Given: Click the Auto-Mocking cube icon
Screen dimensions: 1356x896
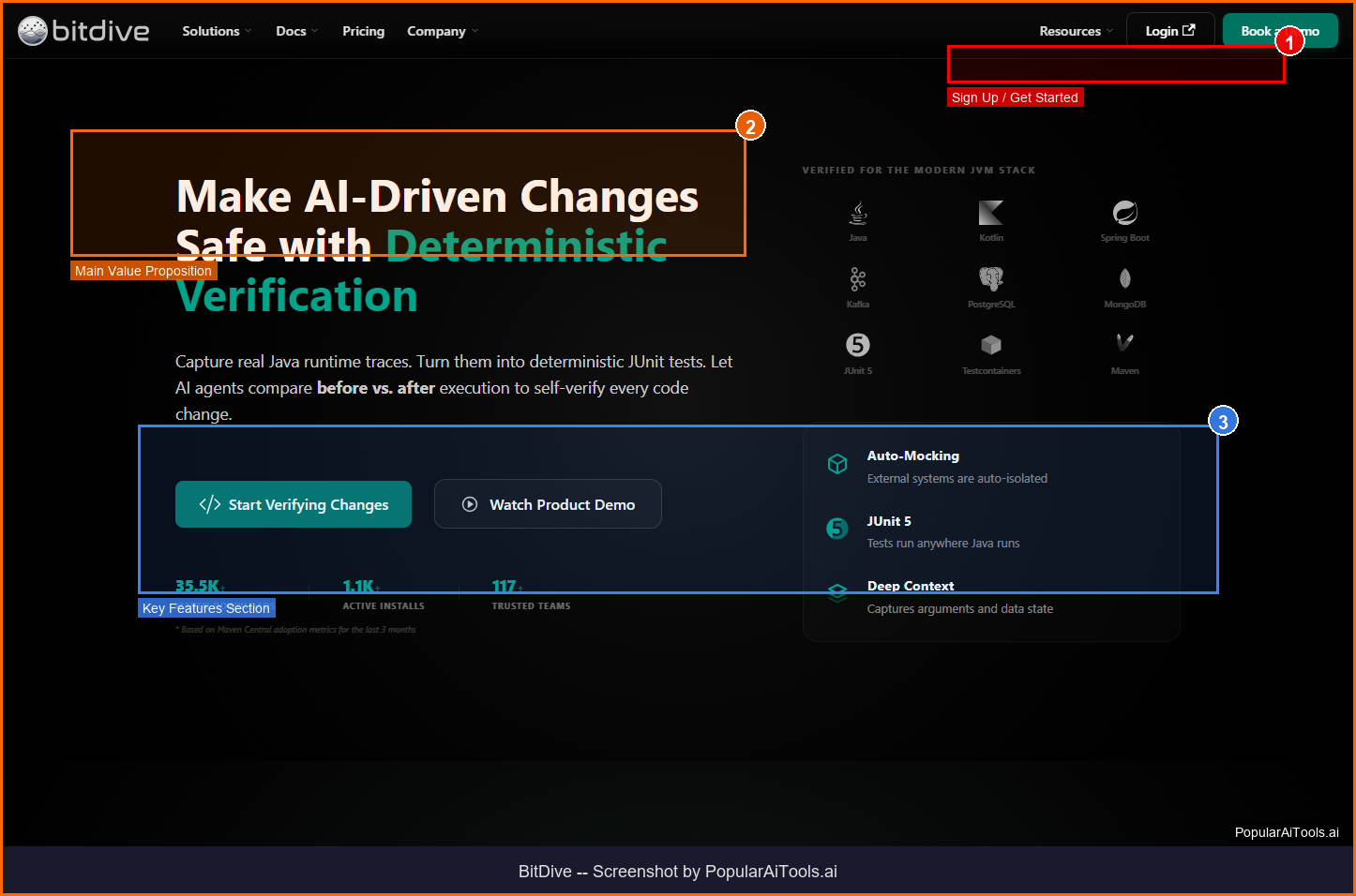Looking at the screenshot, I should 837,464.
